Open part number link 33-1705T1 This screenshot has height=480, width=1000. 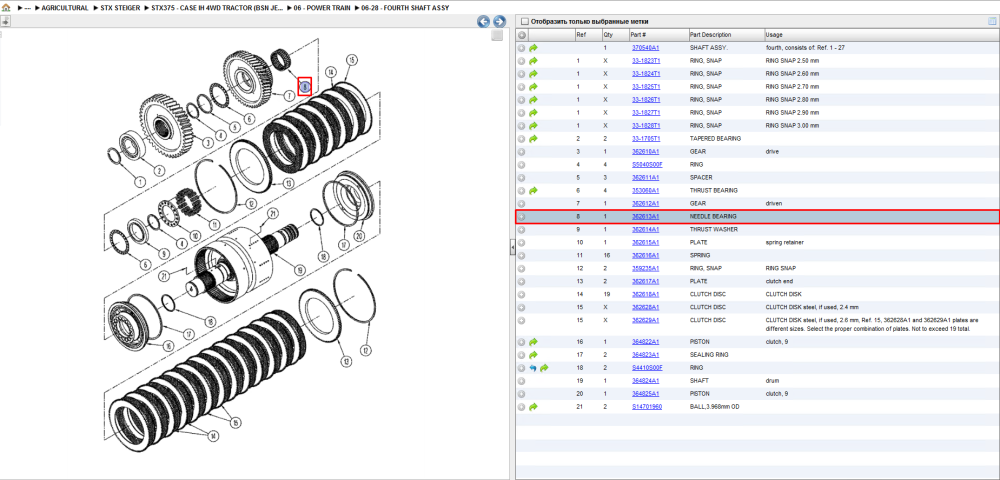[646, 138]
